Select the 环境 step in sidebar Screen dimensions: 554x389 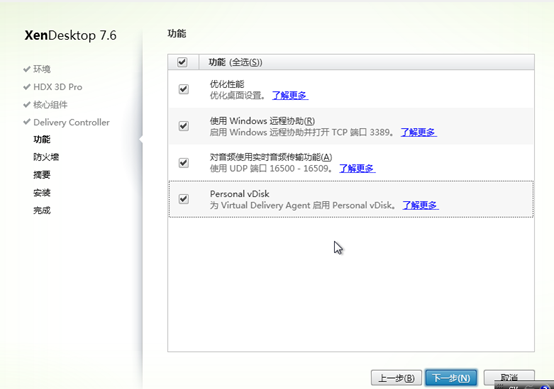pyautogui.click(x=42, y=69)
